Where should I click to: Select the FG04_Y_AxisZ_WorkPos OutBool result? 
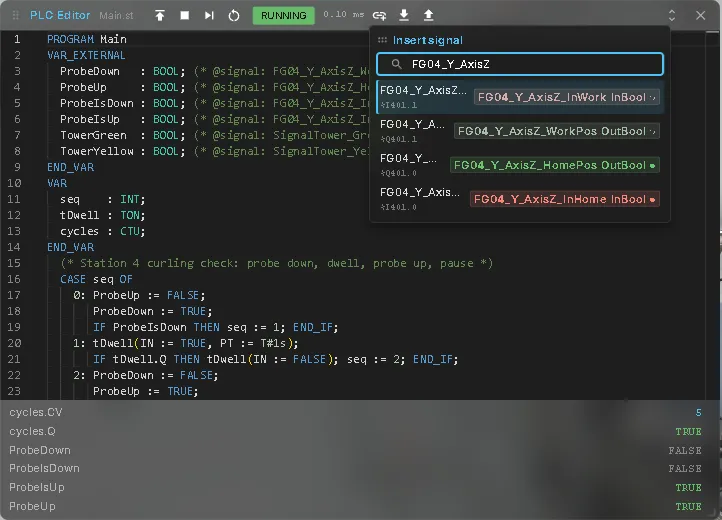pyautogui.click(x=520, y=131)
